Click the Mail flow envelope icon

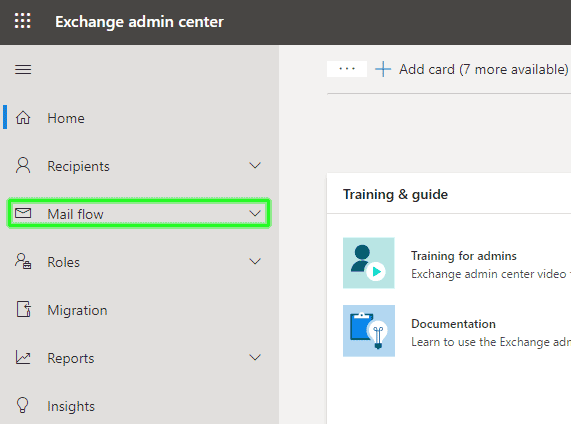[23, 213]
